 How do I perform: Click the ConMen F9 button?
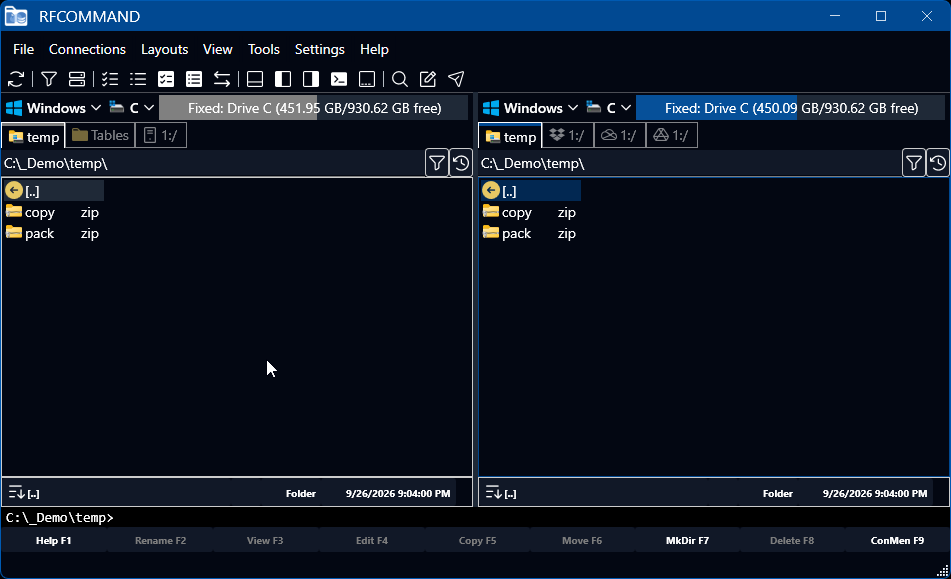(x=897, y=540)
